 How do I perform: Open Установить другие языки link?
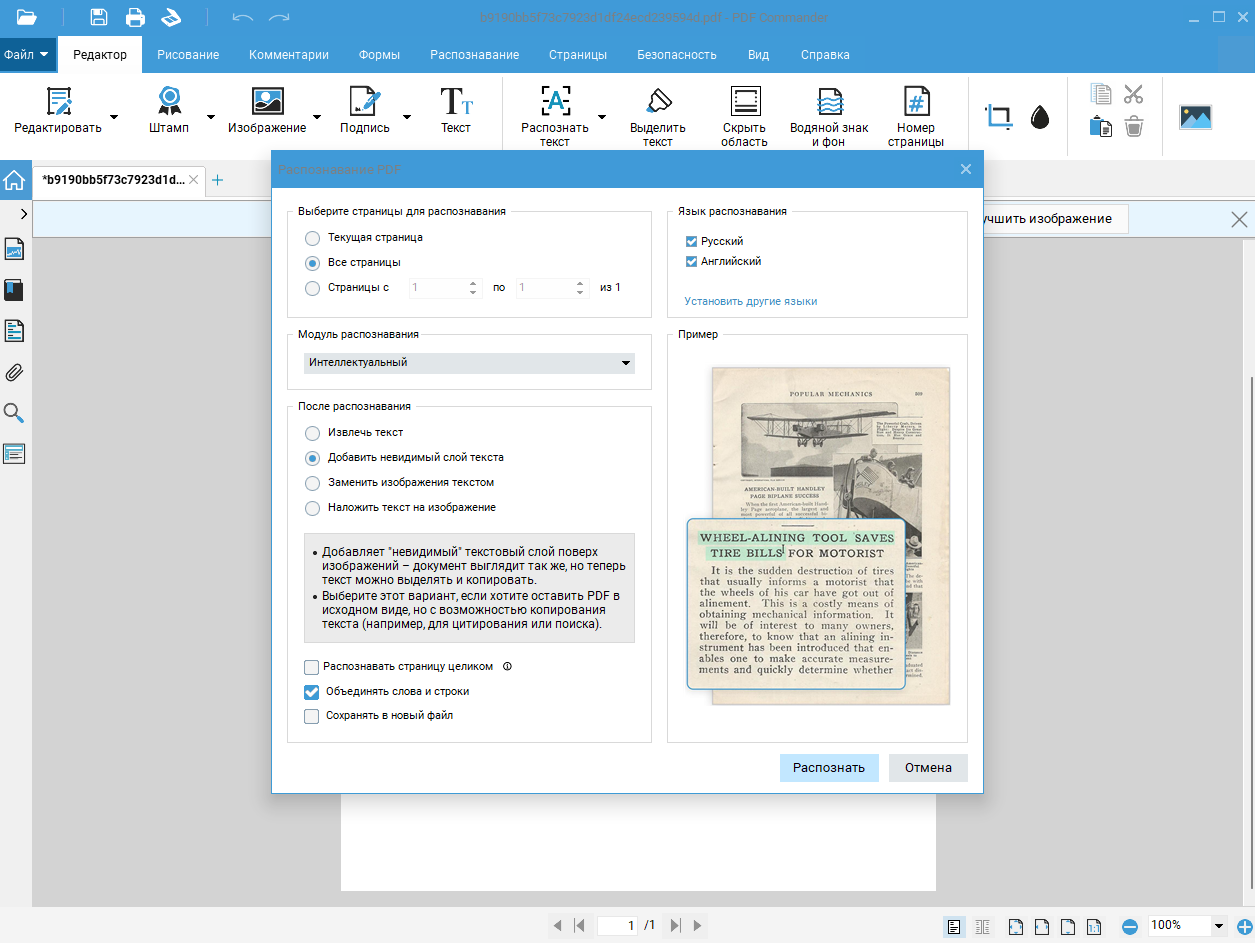(751, 301)
